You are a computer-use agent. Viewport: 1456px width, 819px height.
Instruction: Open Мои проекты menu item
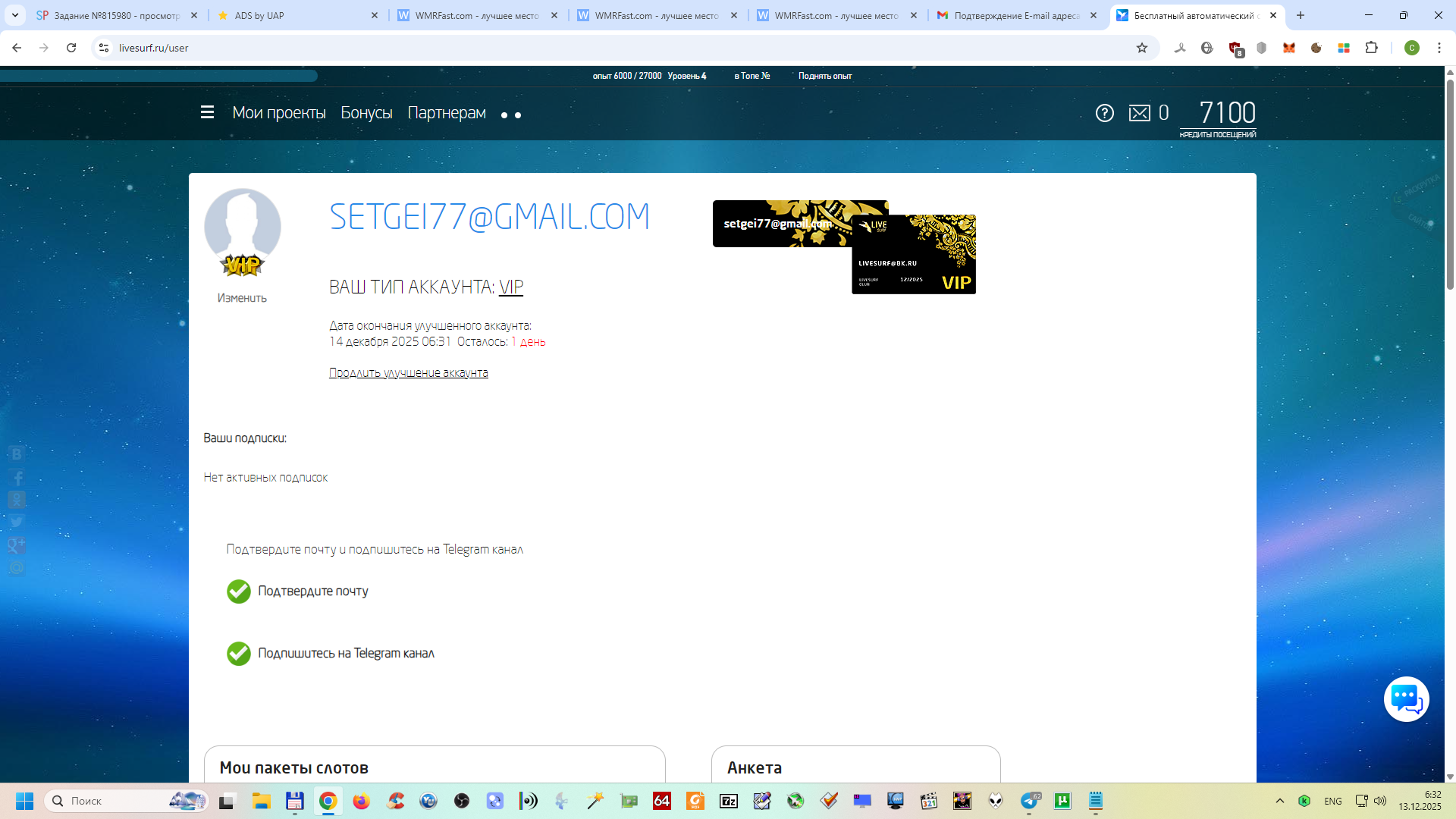(x=279, y=113)
